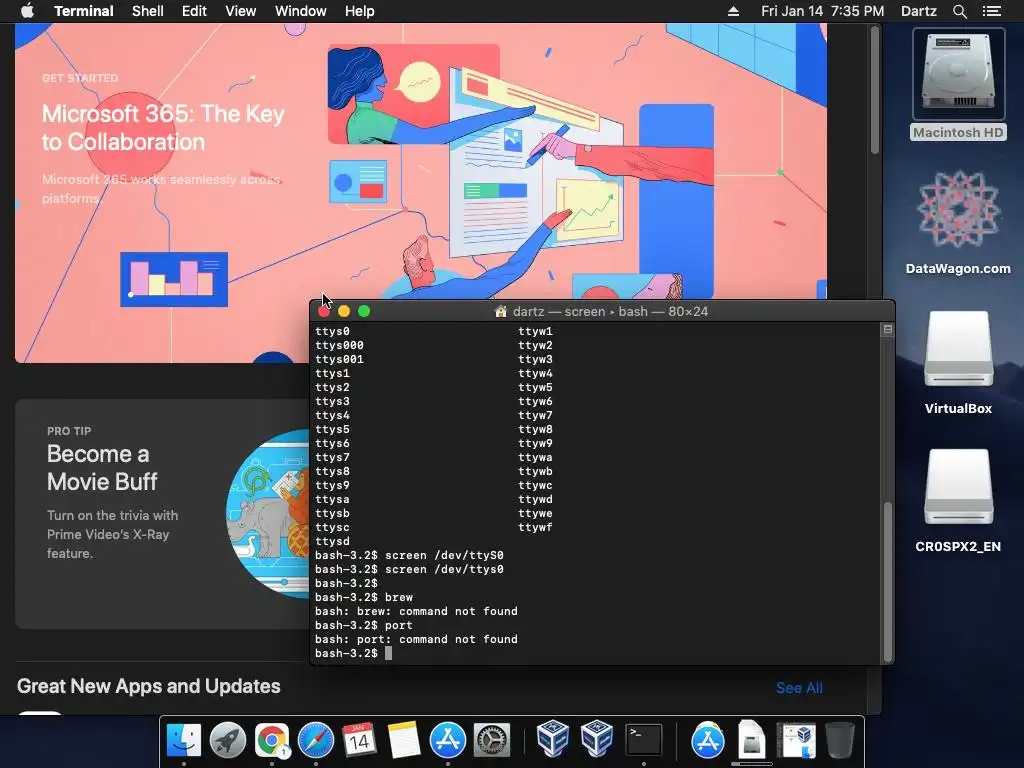This screenshot has height=768, width=1024.
Task: Zoom Terminal window with green button
Action: [x=364, y=312]
